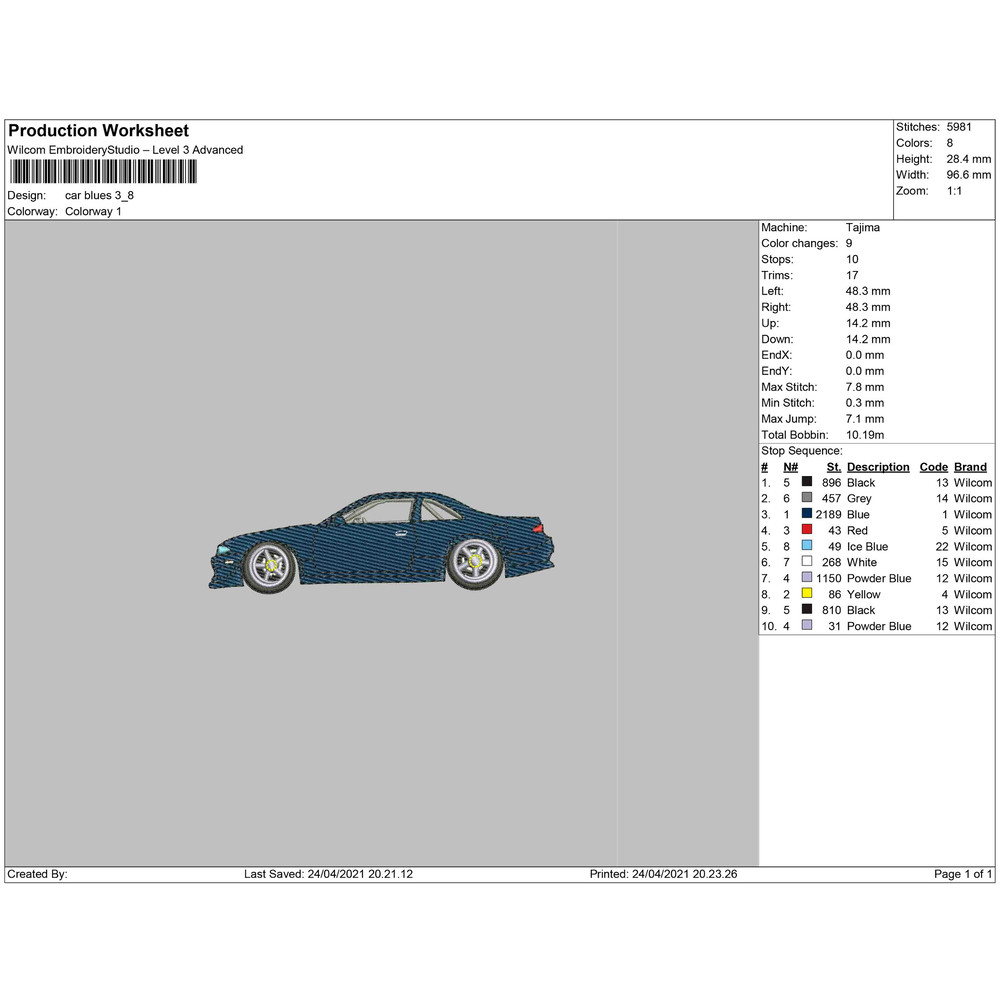Click the car's front wheel with yellow hub
Screen dimensions: 1000x1000
(x=268, y=566)
